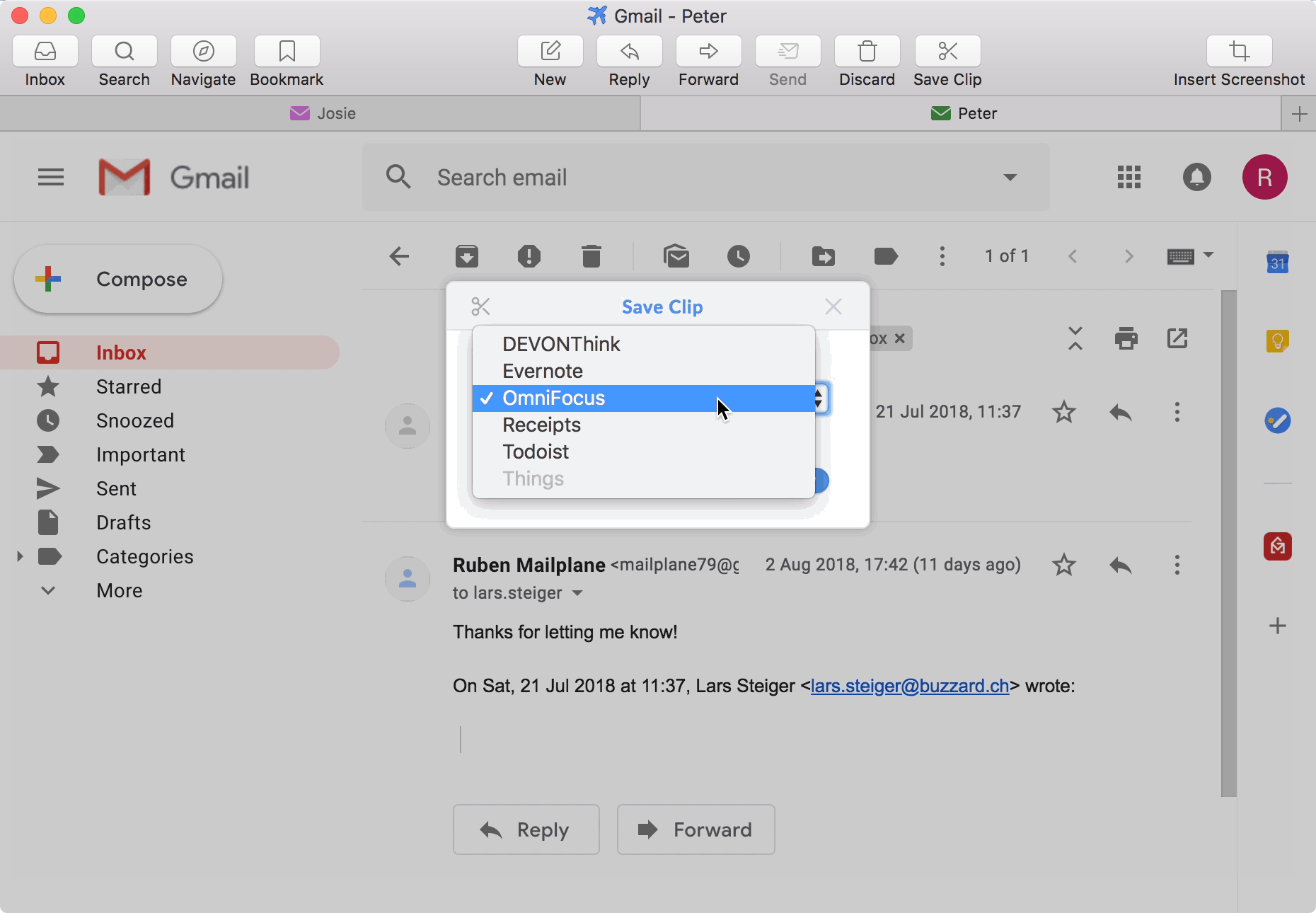
Task: Open input tools keyboard dropdown
Action: click(1190, 256)
